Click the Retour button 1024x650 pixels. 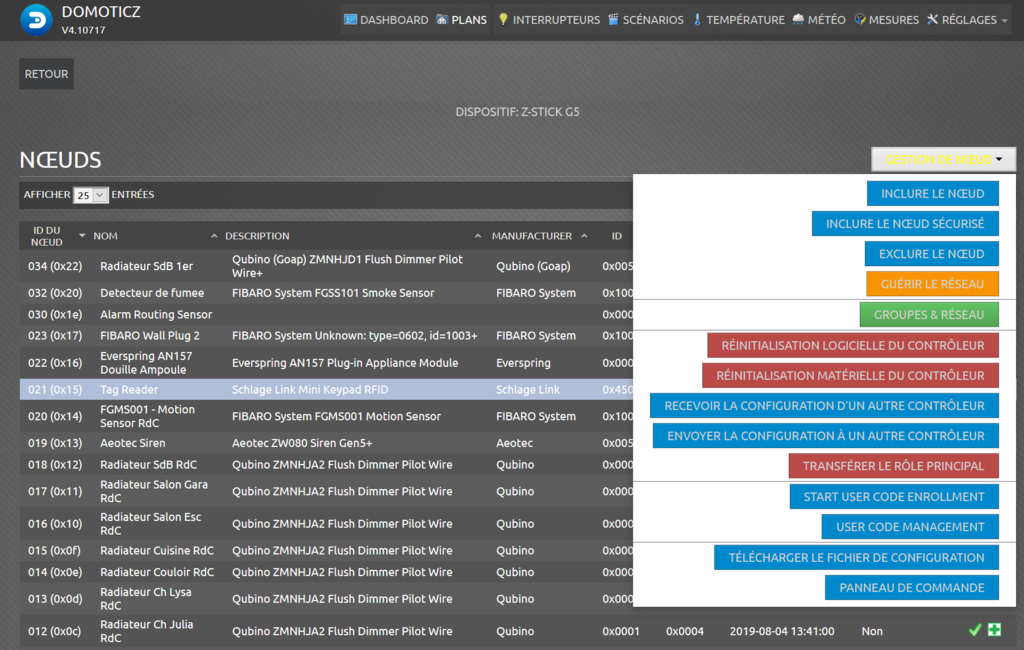point(46,74)
